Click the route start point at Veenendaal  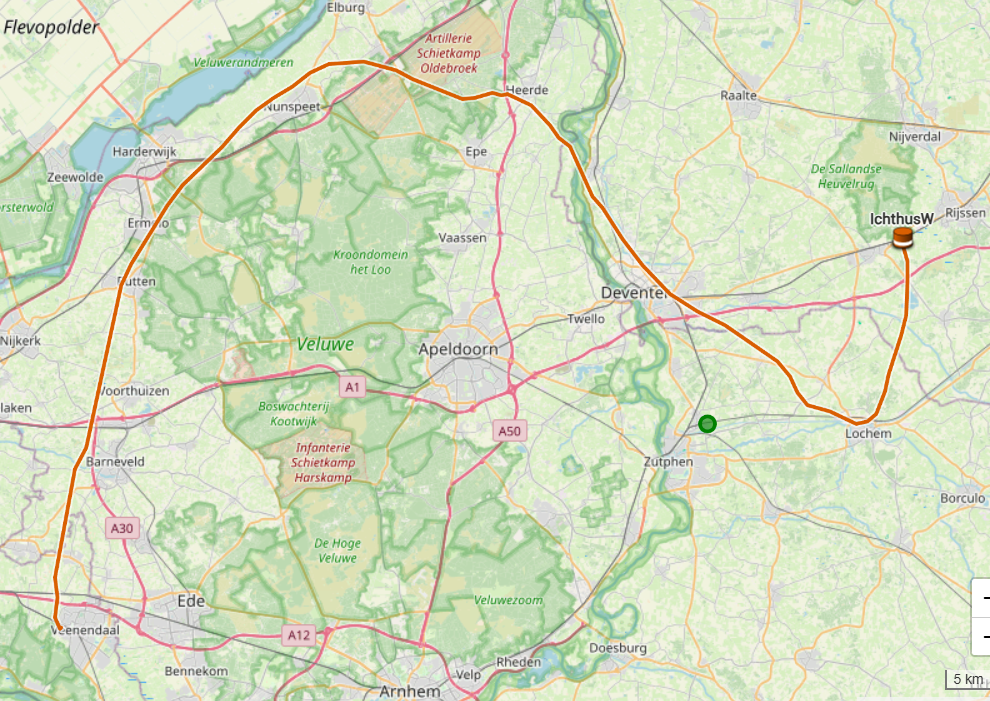pos(58,626)
